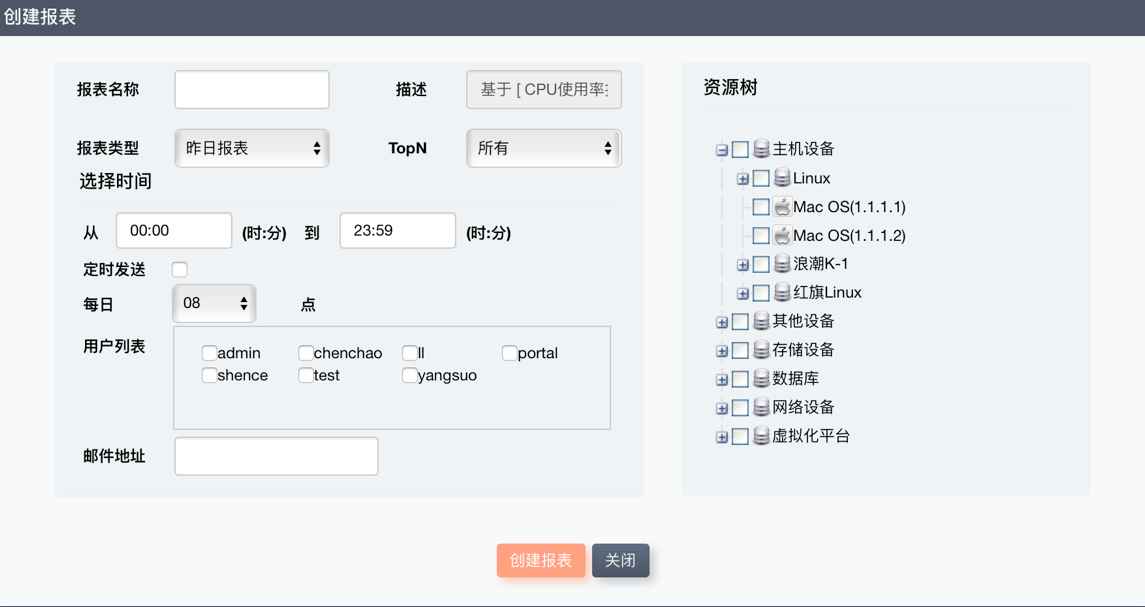
Task: Expand the 其他设备 tree node
Action: [x=721, y=322]
